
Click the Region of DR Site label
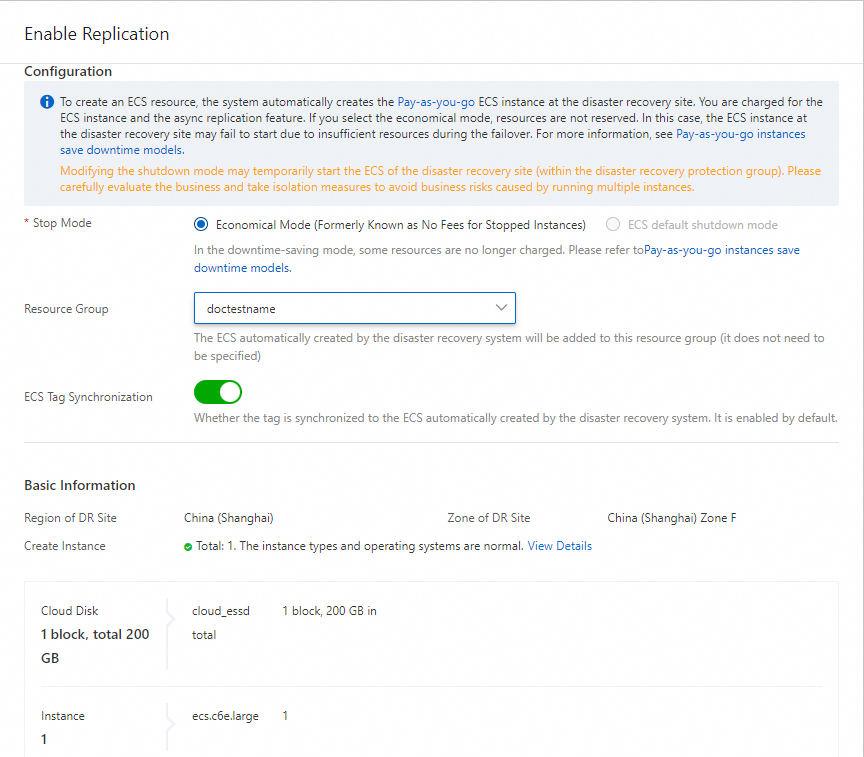click(x=71, y=518)
